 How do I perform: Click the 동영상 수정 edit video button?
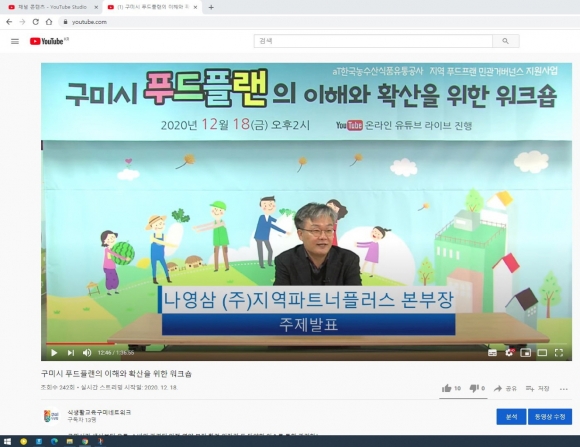click(x=550, y=417)
